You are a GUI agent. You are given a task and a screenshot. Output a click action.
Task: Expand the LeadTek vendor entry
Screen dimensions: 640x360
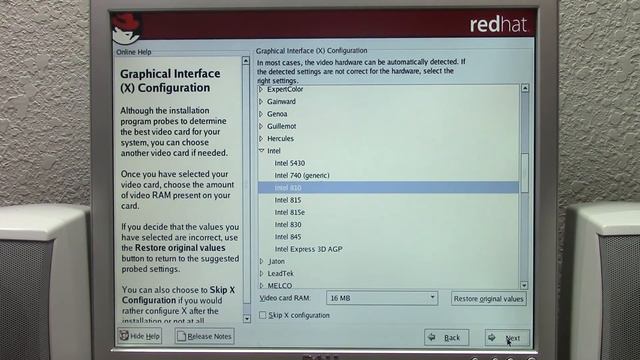click(x=262, y=273)
